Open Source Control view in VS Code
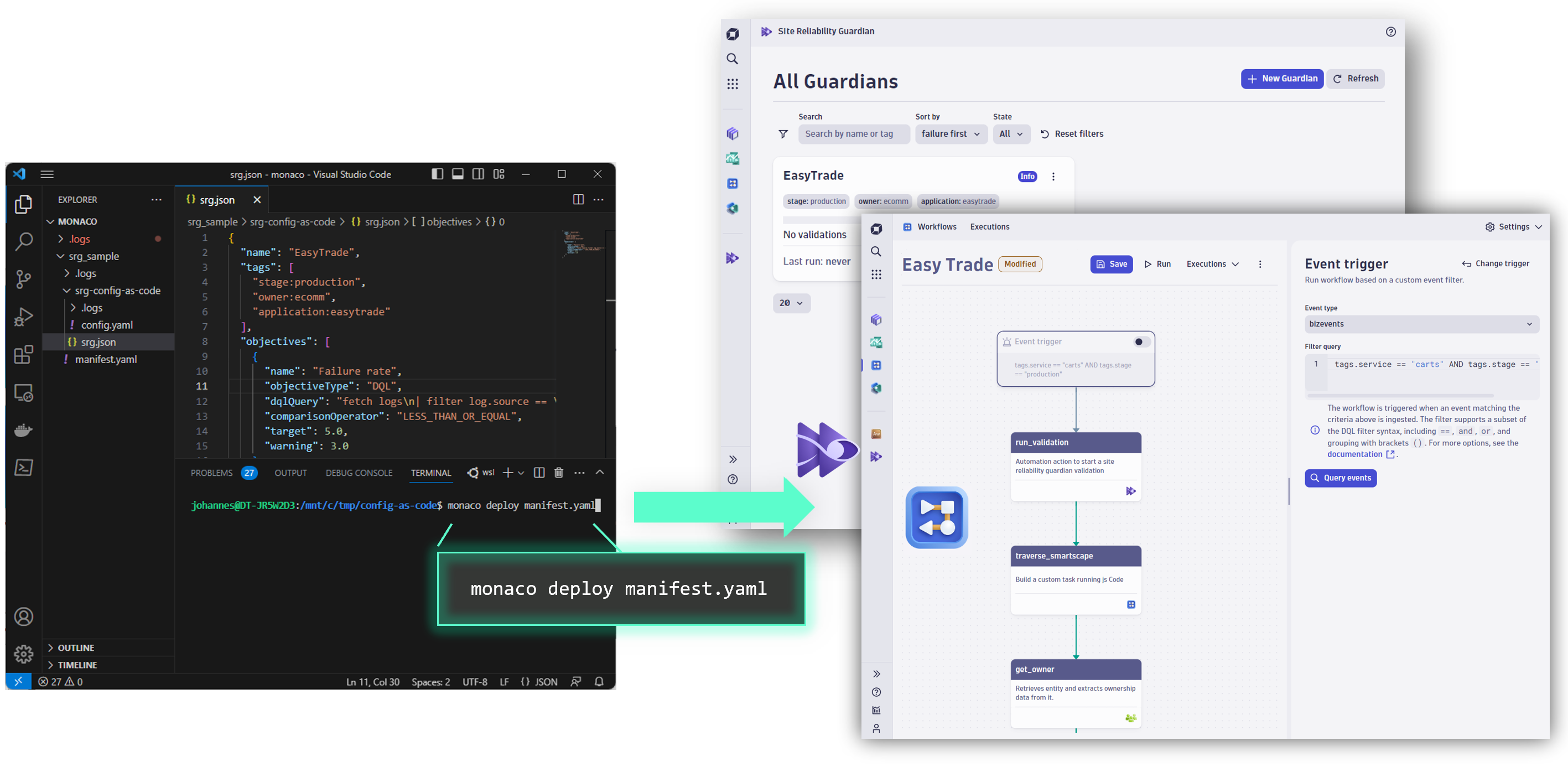The height and width of the screenshot is (777, 1568). [23, 279]
